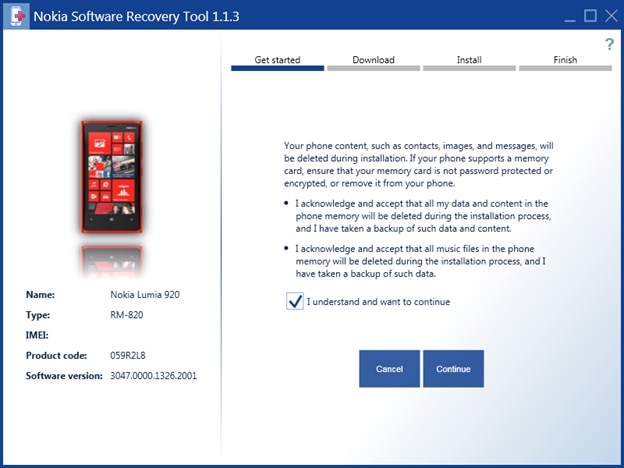Click the type value RM-820
This screenshot has width=624, height=468.
pyautogui.click(x=127, y=315)
